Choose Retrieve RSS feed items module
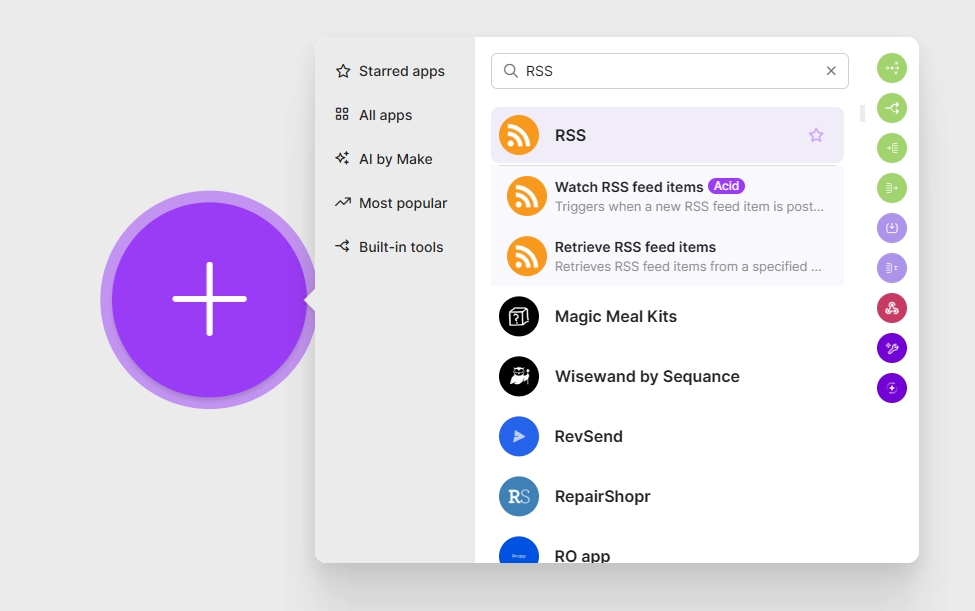The height and width of the screenshot is (611, 975). [x=667, y=256]
